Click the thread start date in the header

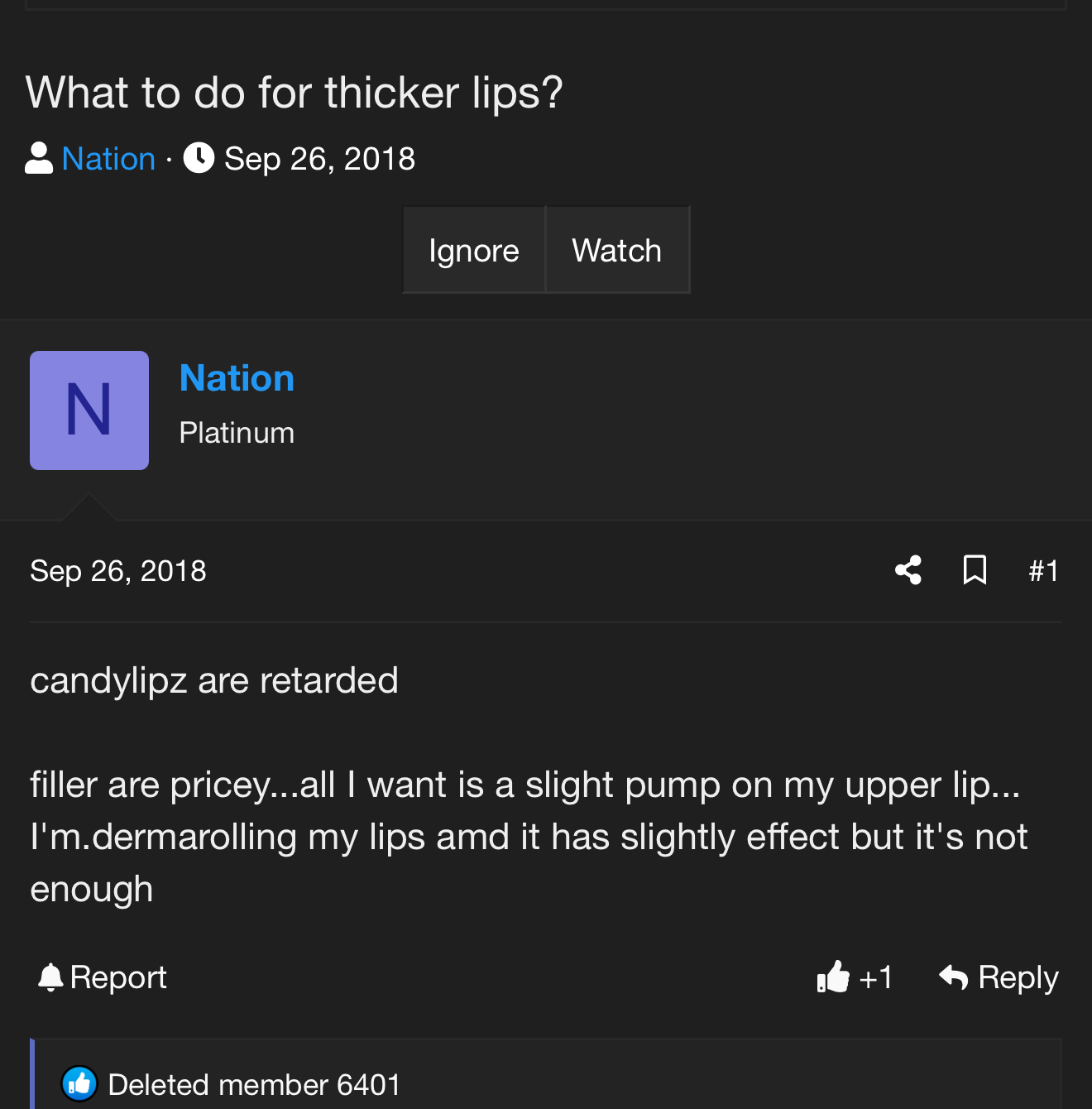[319, 158]
